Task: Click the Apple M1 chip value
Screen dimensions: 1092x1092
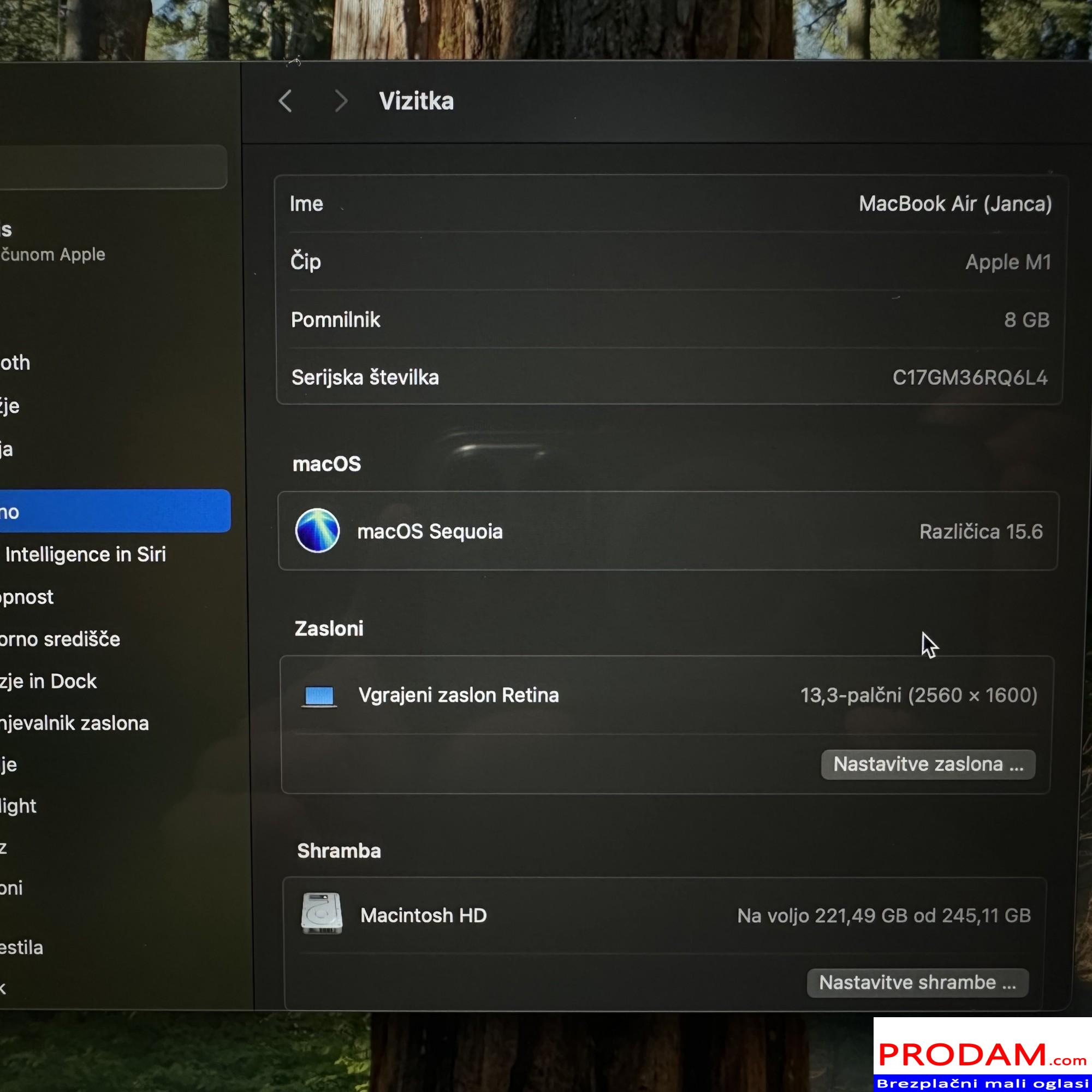Action: tap(1008, 262)
